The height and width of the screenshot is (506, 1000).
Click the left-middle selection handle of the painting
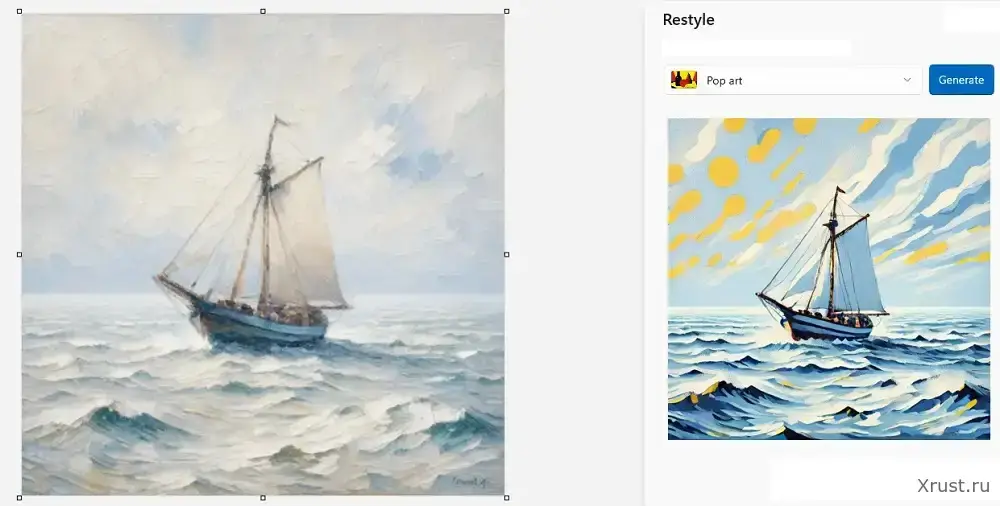[x=20, y=254]
